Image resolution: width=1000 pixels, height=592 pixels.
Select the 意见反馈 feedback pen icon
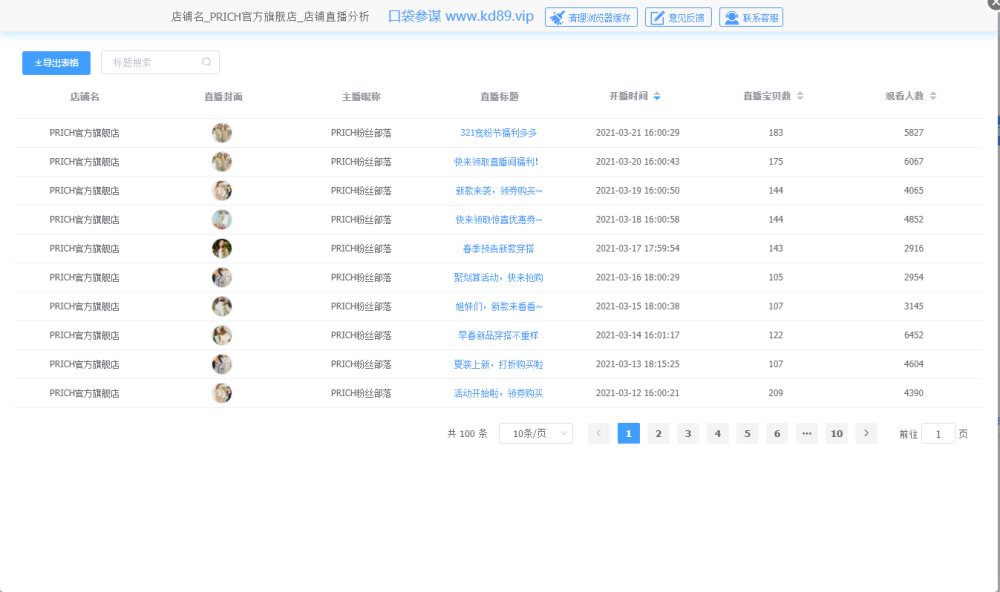click(659, 16)
